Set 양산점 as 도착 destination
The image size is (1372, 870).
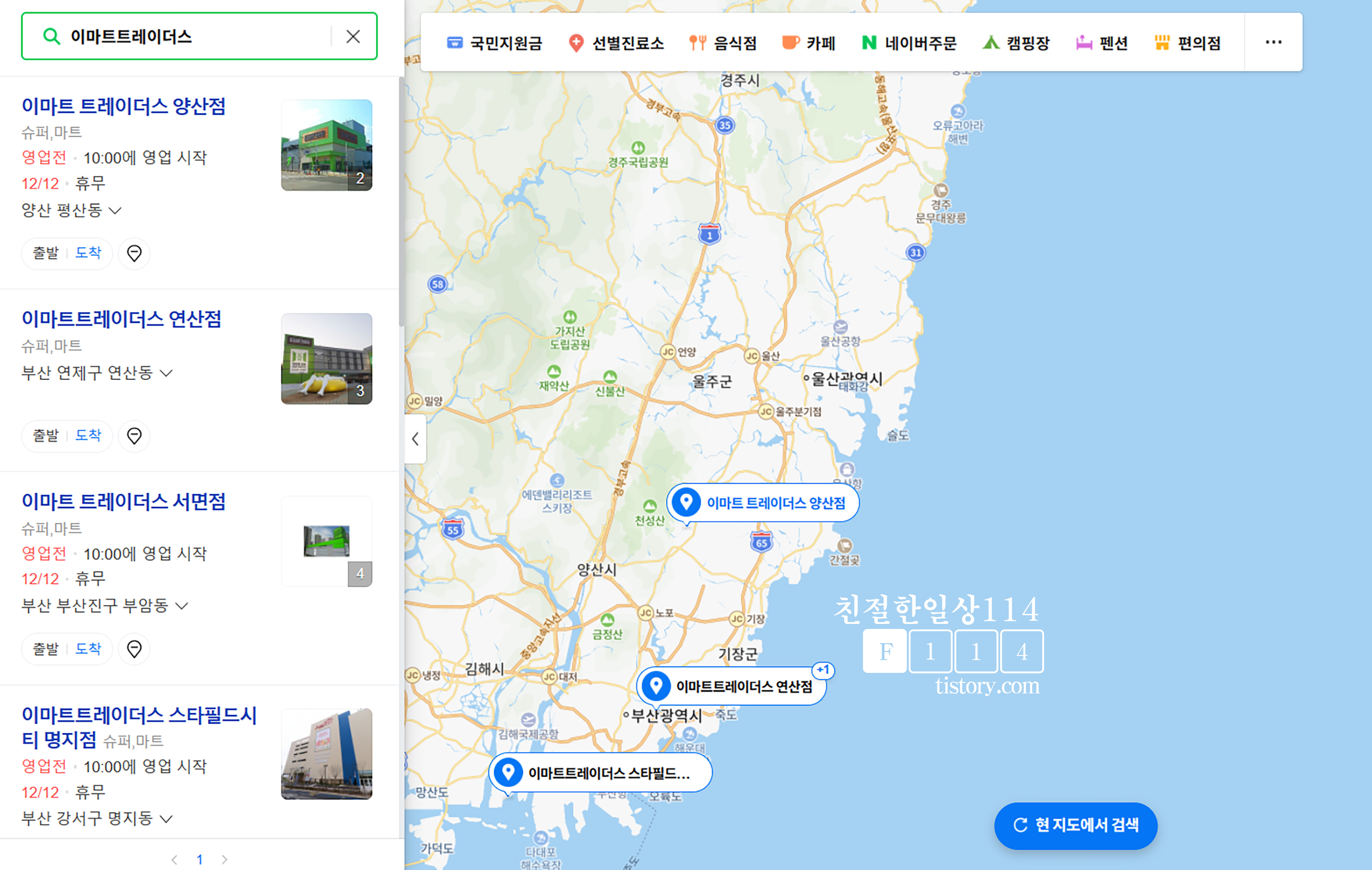[88, 252]
